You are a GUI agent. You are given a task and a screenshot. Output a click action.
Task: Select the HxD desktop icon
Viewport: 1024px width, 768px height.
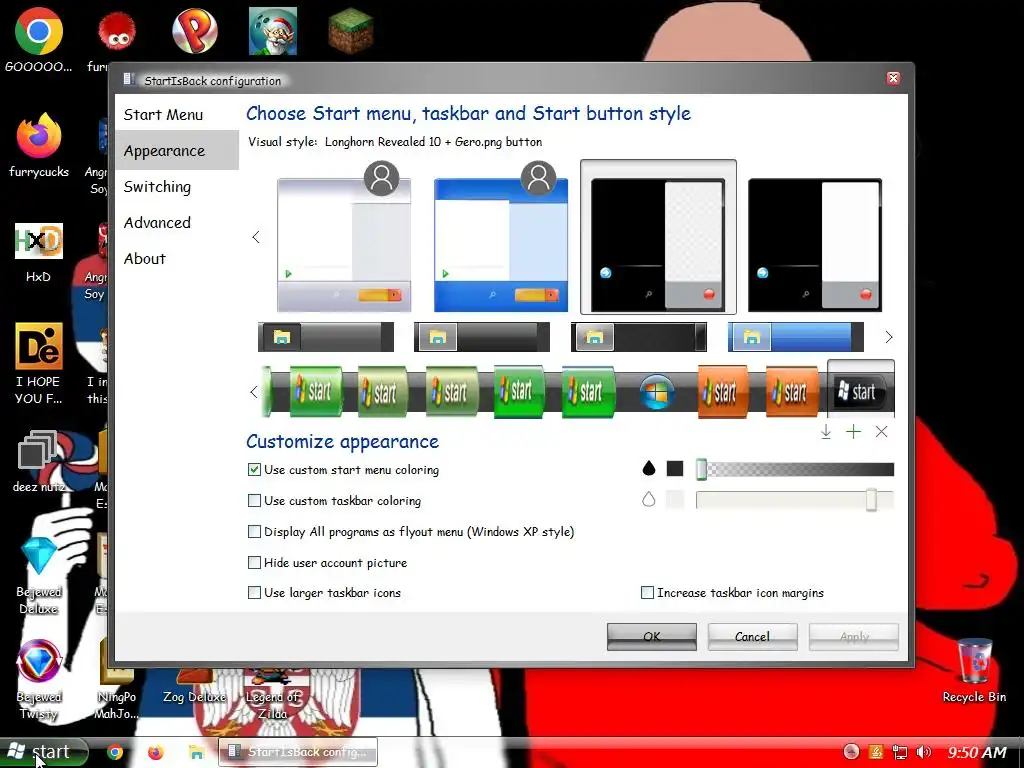(x=39, y=253)
